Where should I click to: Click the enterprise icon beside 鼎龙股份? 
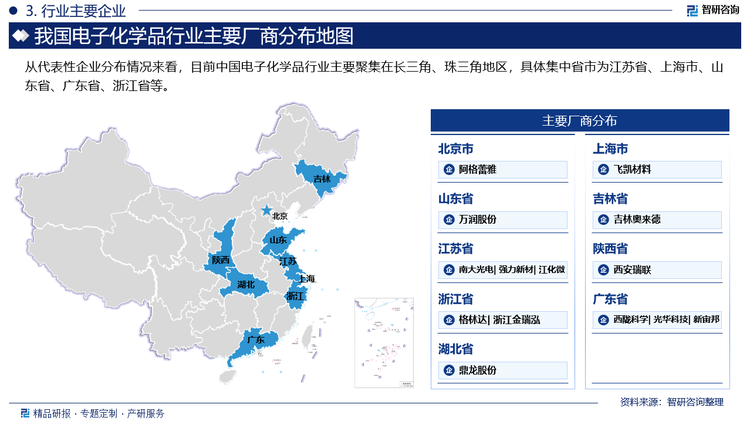[449, 370]
